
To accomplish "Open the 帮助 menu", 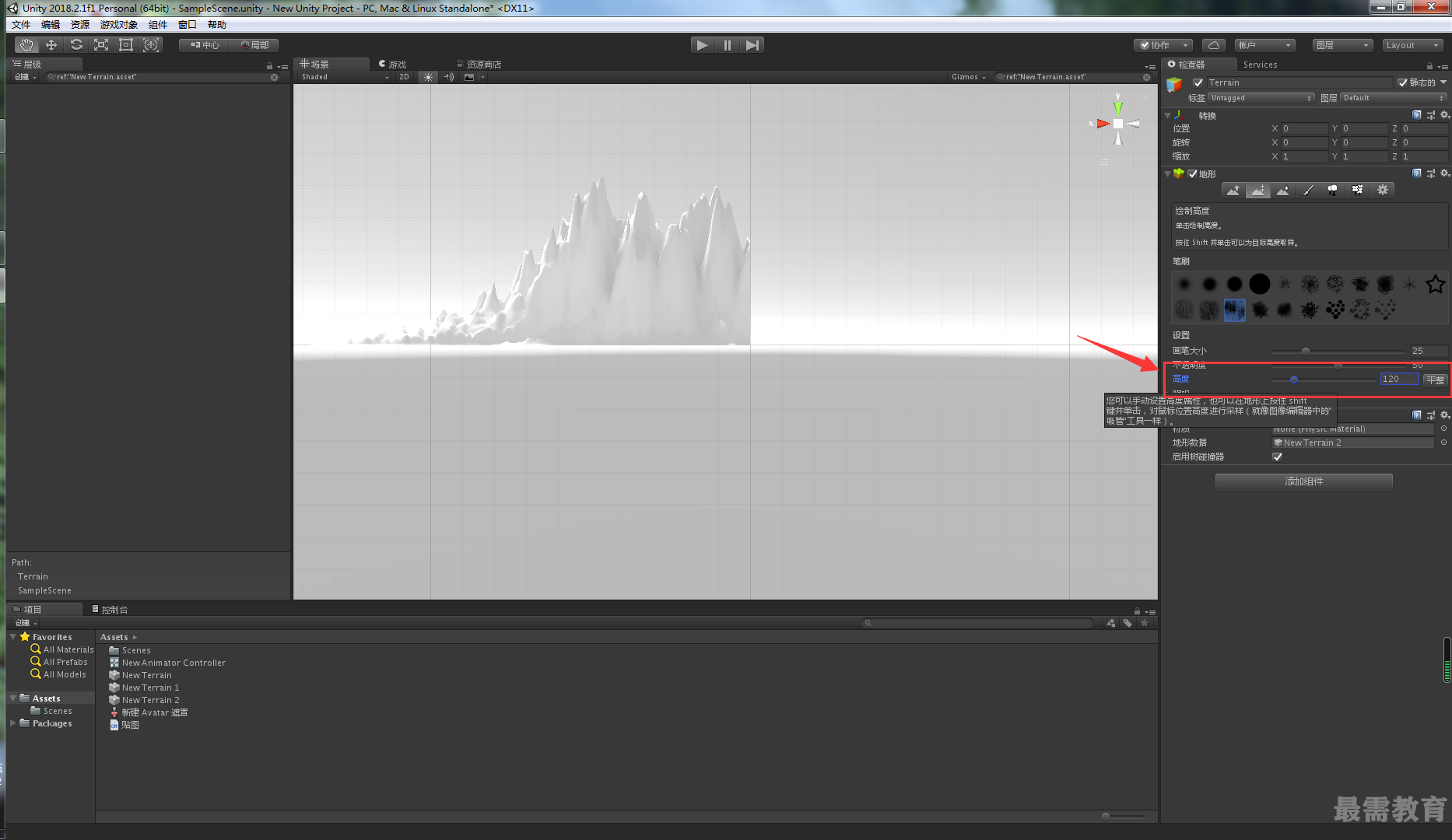I will [x=217, y=25].
